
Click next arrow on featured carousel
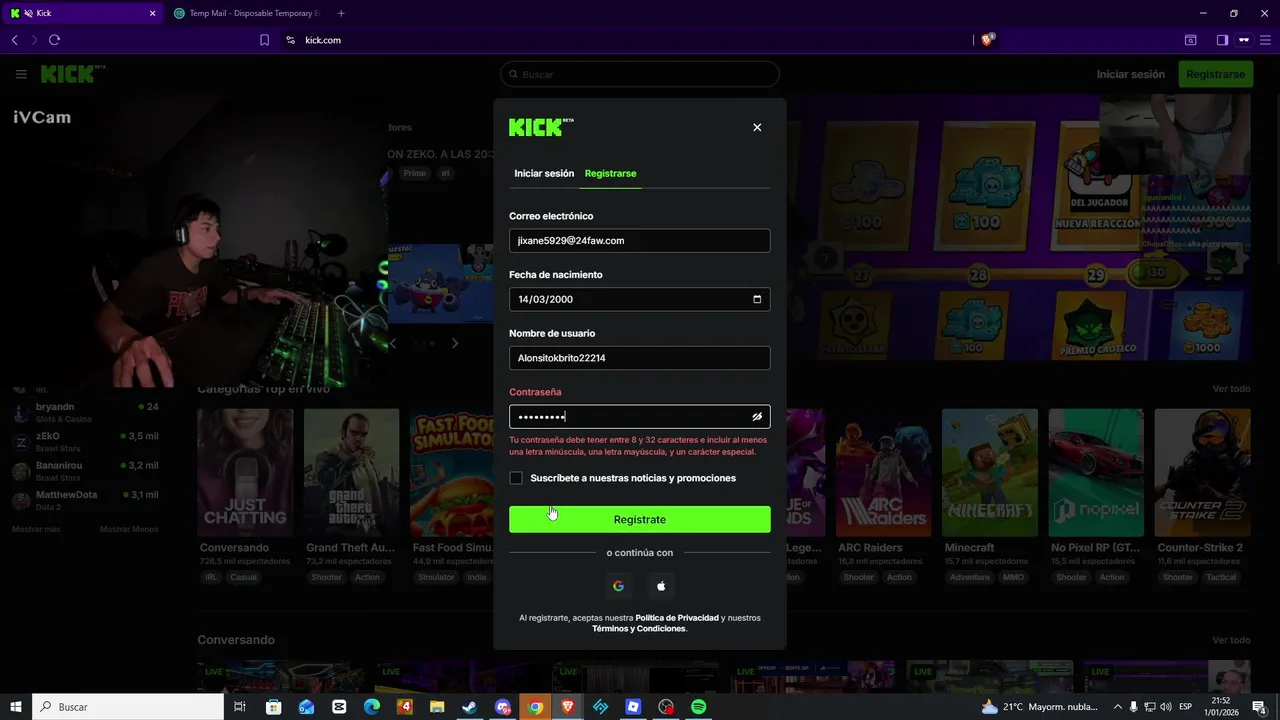click(455, 343)
